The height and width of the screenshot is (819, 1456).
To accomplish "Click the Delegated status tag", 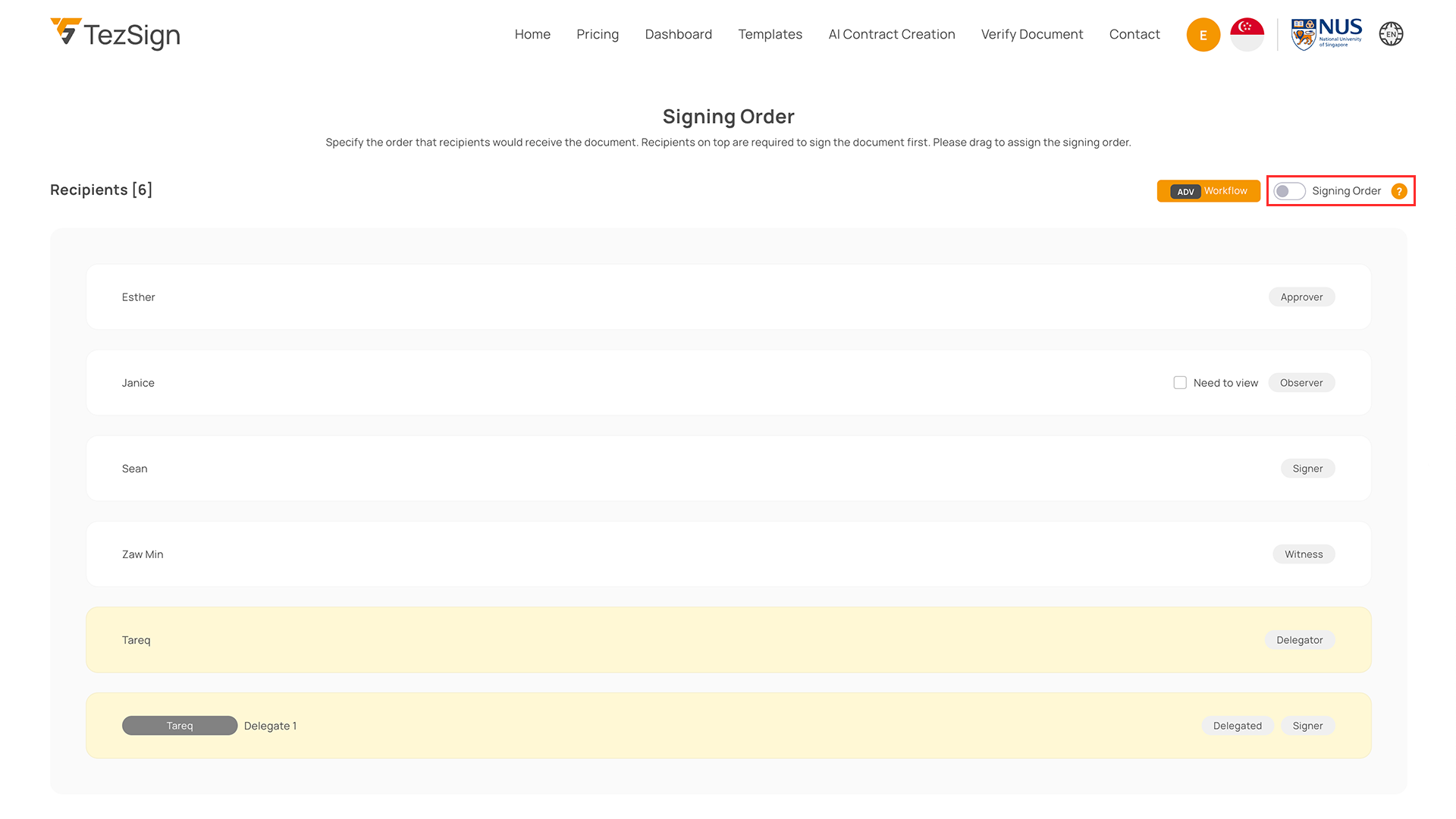I will [1237, 726].
